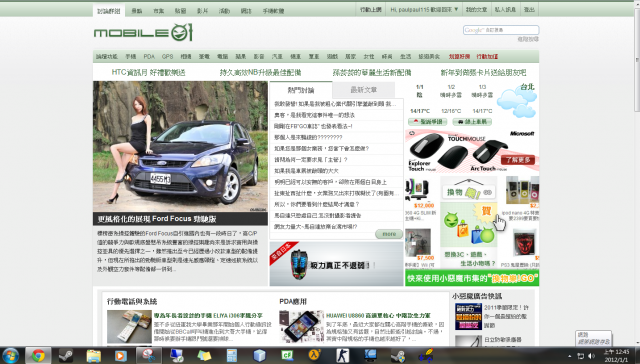Open 行動上網 link in top bar
This screenshot has width=640, height=364.
[x=371, y=9]
